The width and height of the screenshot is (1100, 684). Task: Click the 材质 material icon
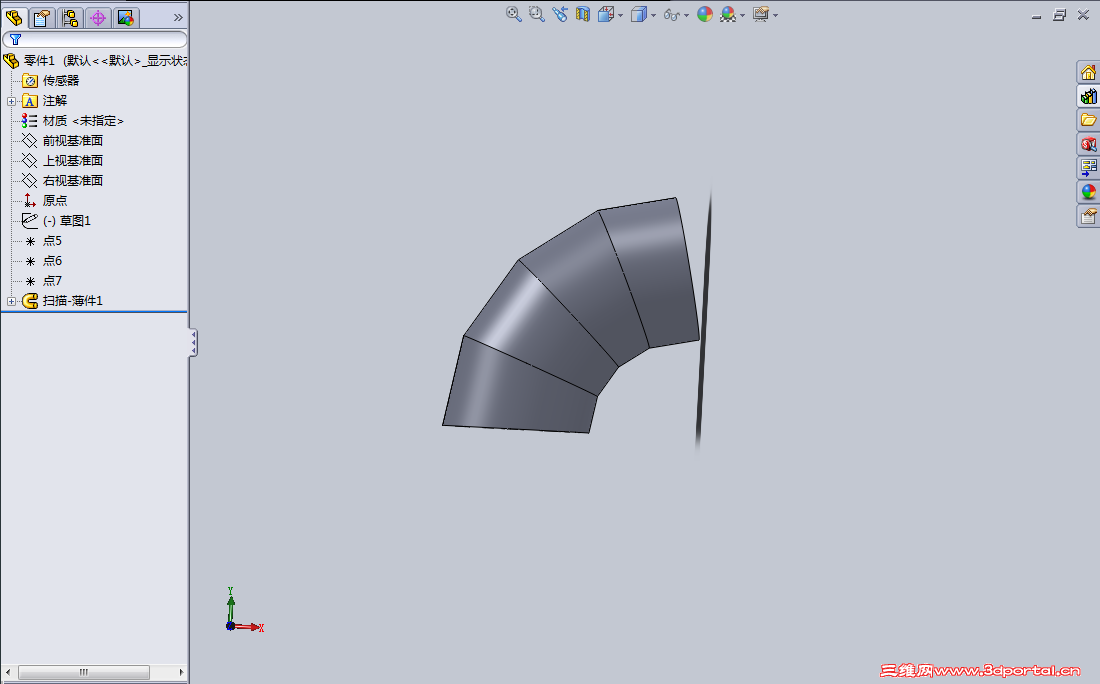29,121
